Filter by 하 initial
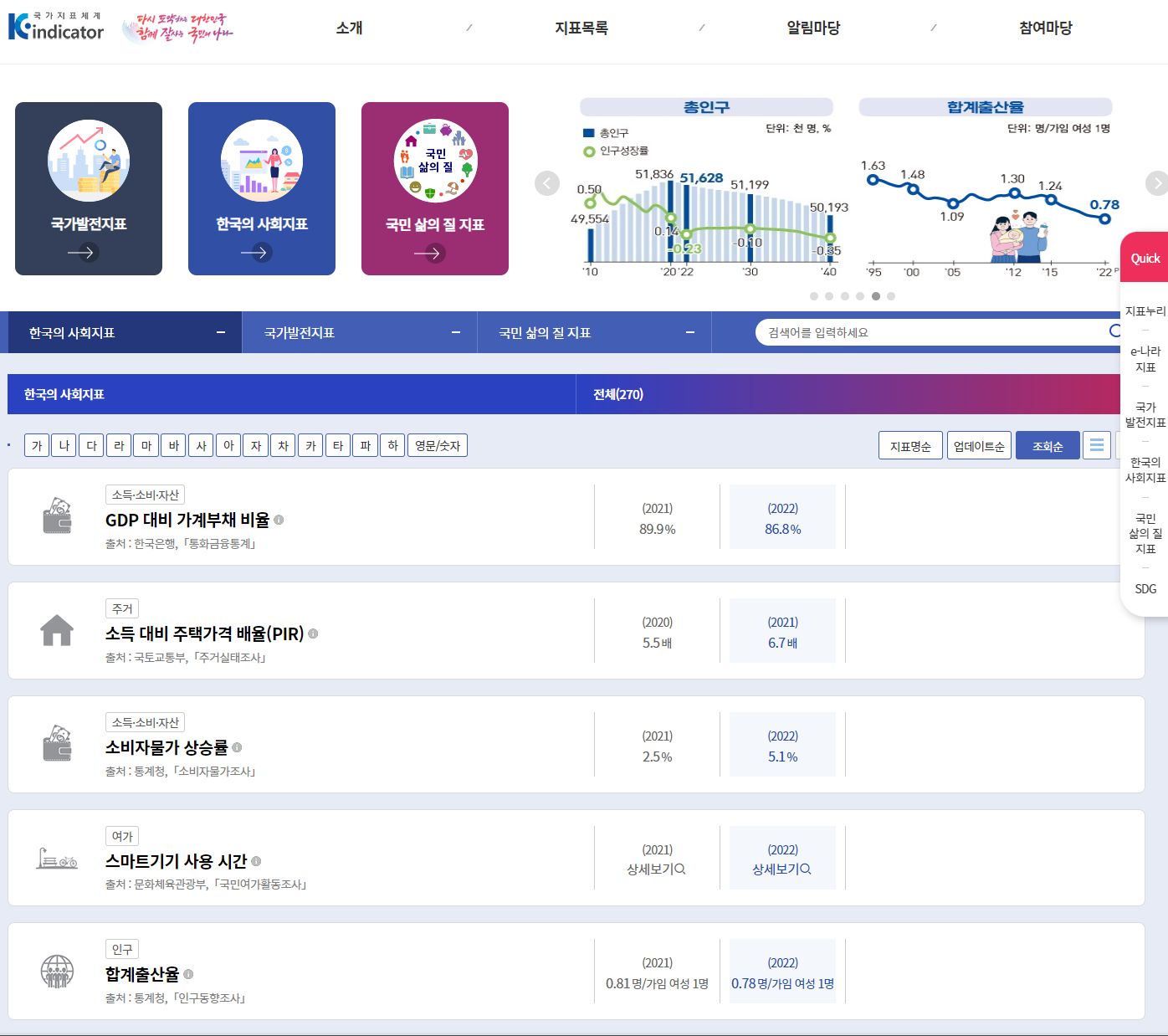This screenshot has width=1168, height=1036. (x=393, y=445)
